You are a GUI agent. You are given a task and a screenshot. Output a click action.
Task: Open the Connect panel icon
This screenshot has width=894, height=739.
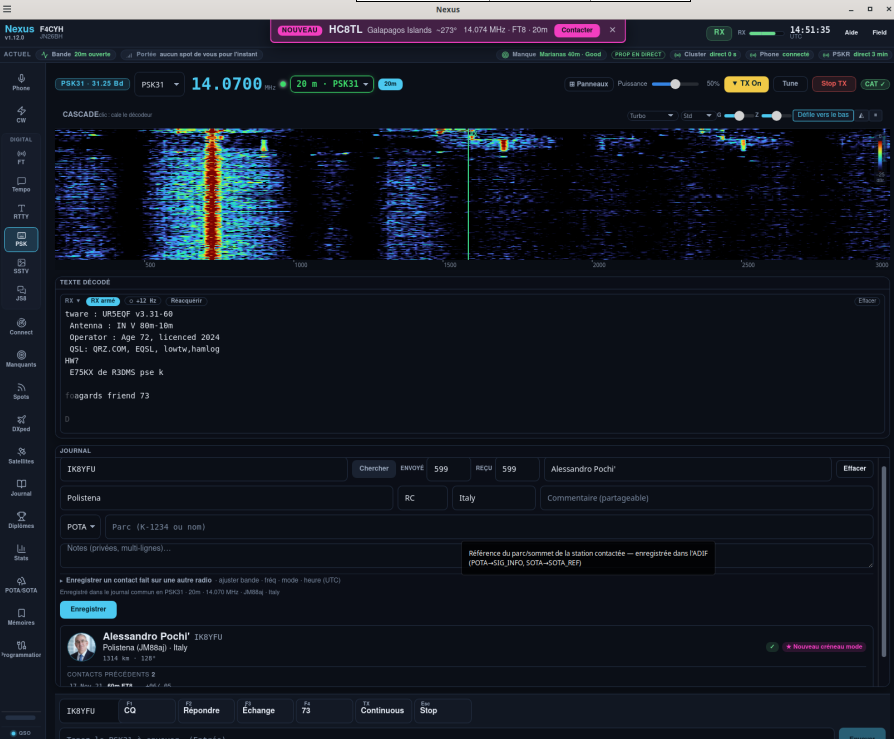pos(21,326)
